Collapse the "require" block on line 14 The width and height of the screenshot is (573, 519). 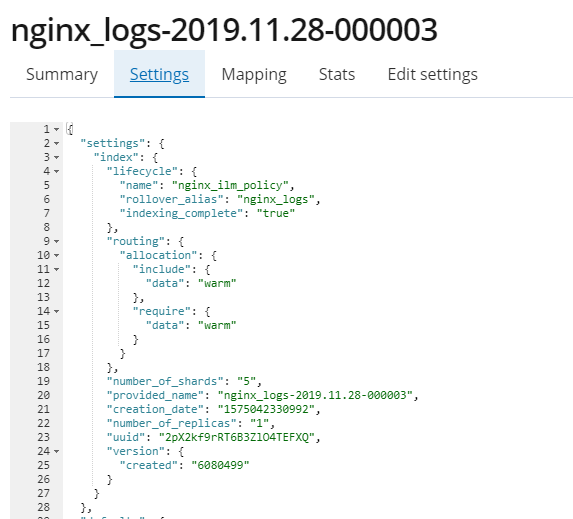click(57, 311)
